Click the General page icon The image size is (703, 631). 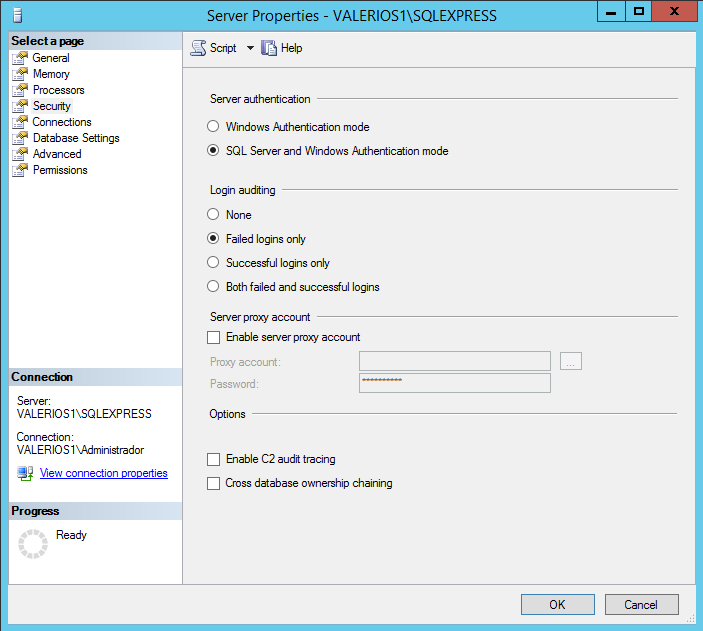(20, 58)
